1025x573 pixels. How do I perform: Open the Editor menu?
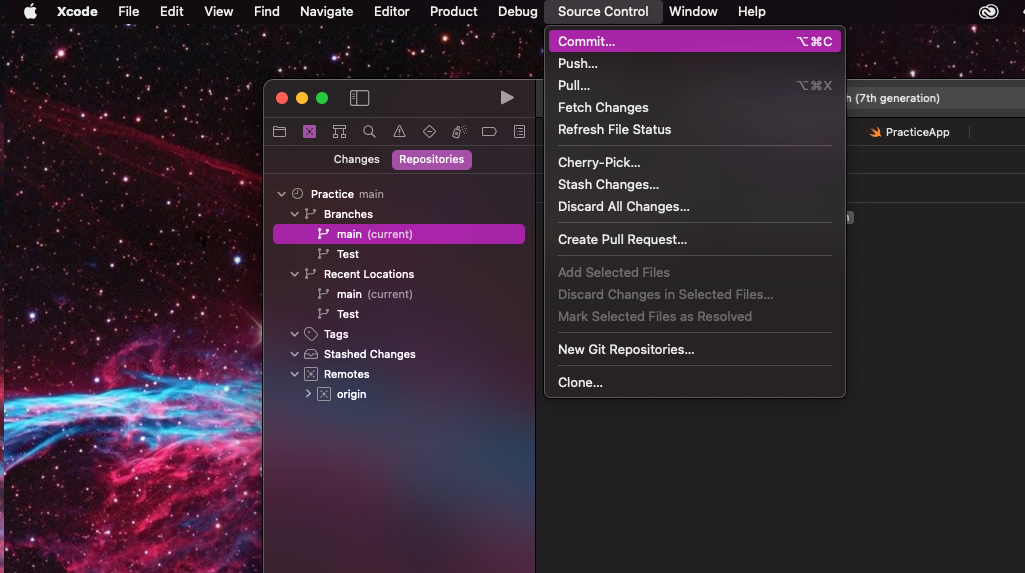(x=392, y=11)
